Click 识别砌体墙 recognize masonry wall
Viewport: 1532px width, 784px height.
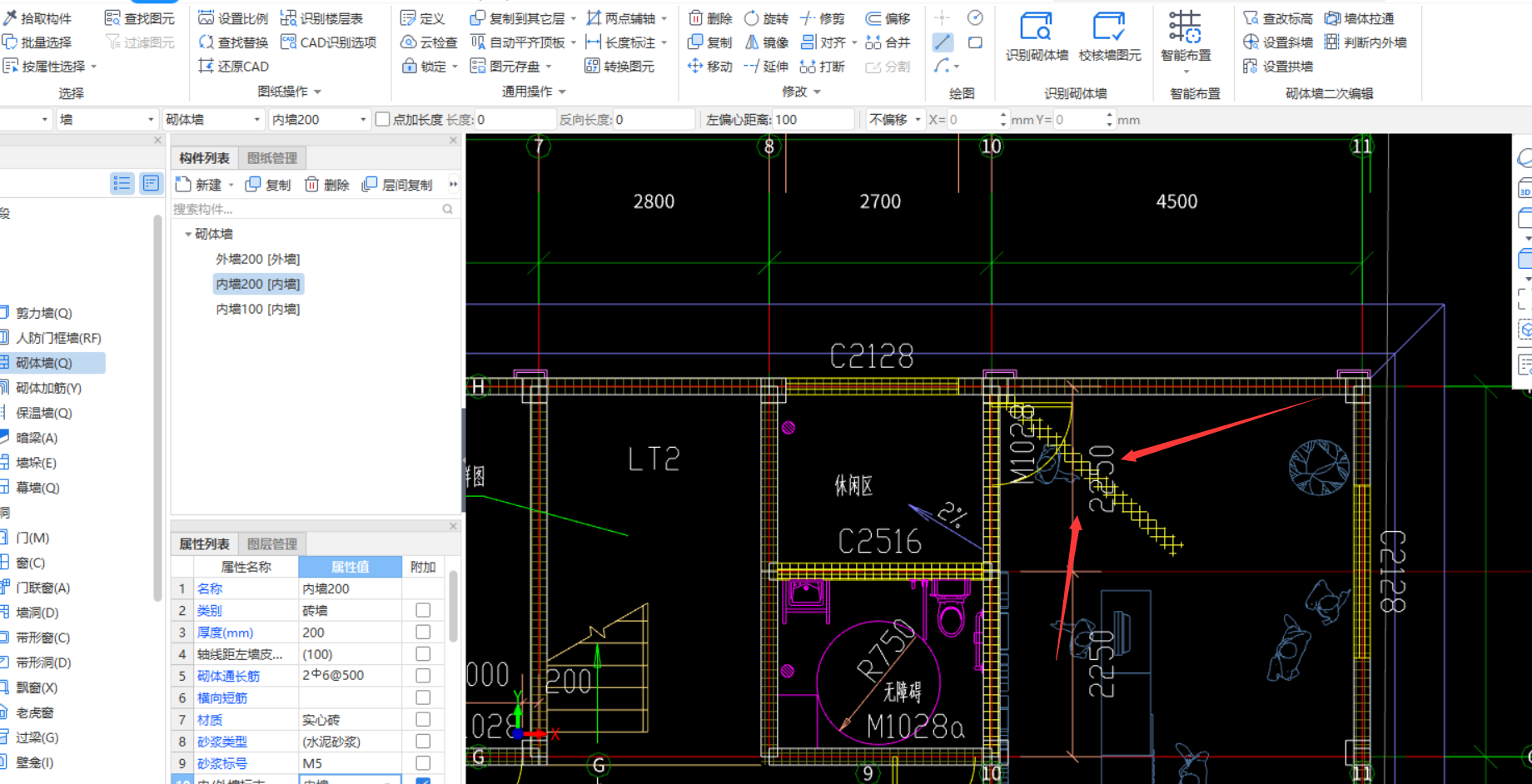pos(1037,37)
